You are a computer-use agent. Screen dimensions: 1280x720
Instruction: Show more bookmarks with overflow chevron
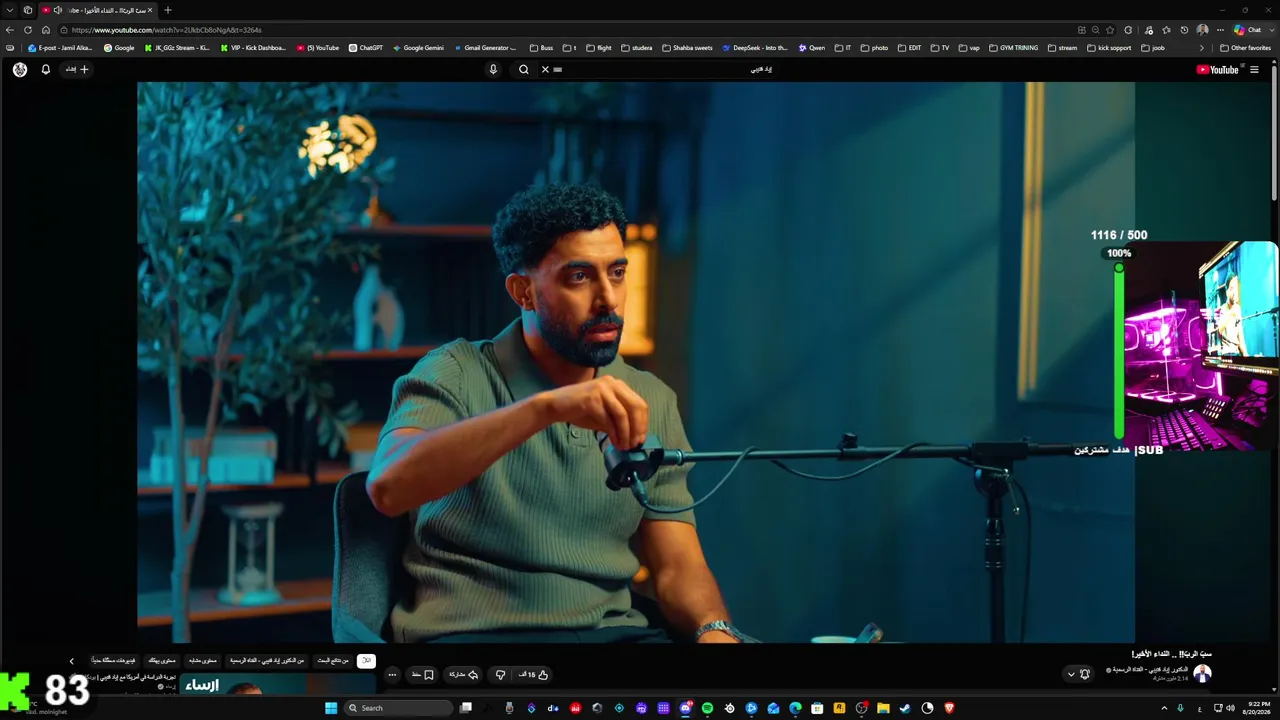click(1202, 48)
